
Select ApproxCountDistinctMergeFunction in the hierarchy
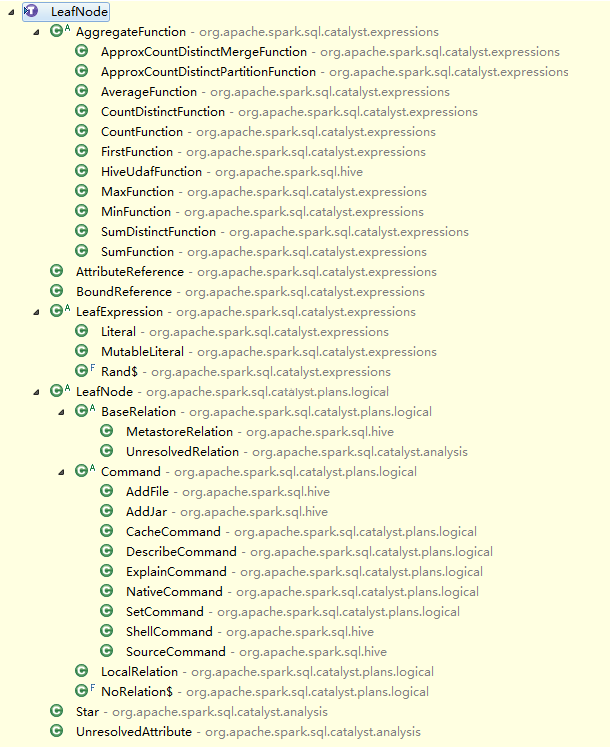coord(330,52)
